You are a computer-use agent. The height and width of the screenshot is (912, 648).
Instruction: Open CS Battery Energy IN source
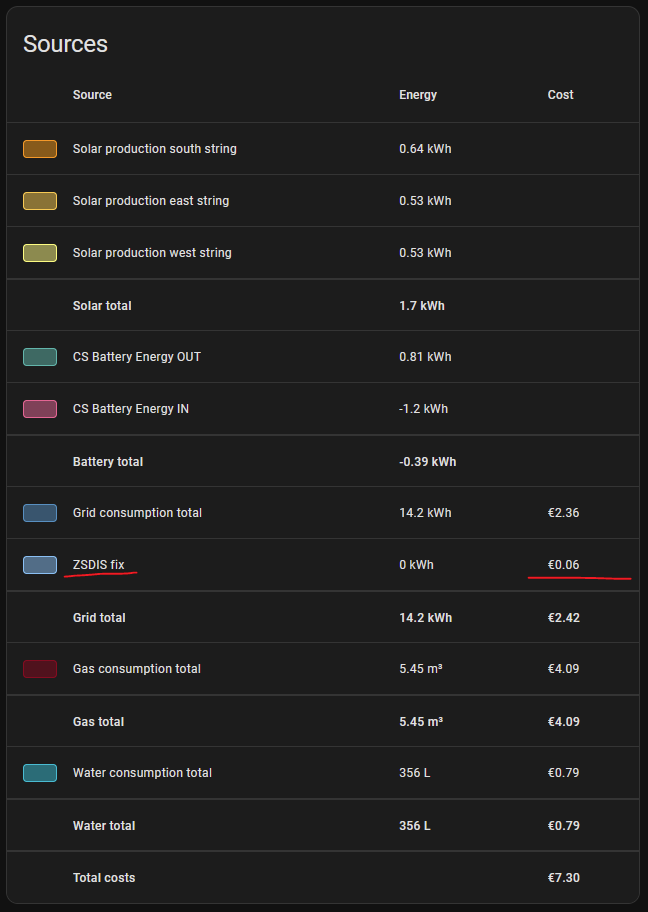tap(131, 409)
